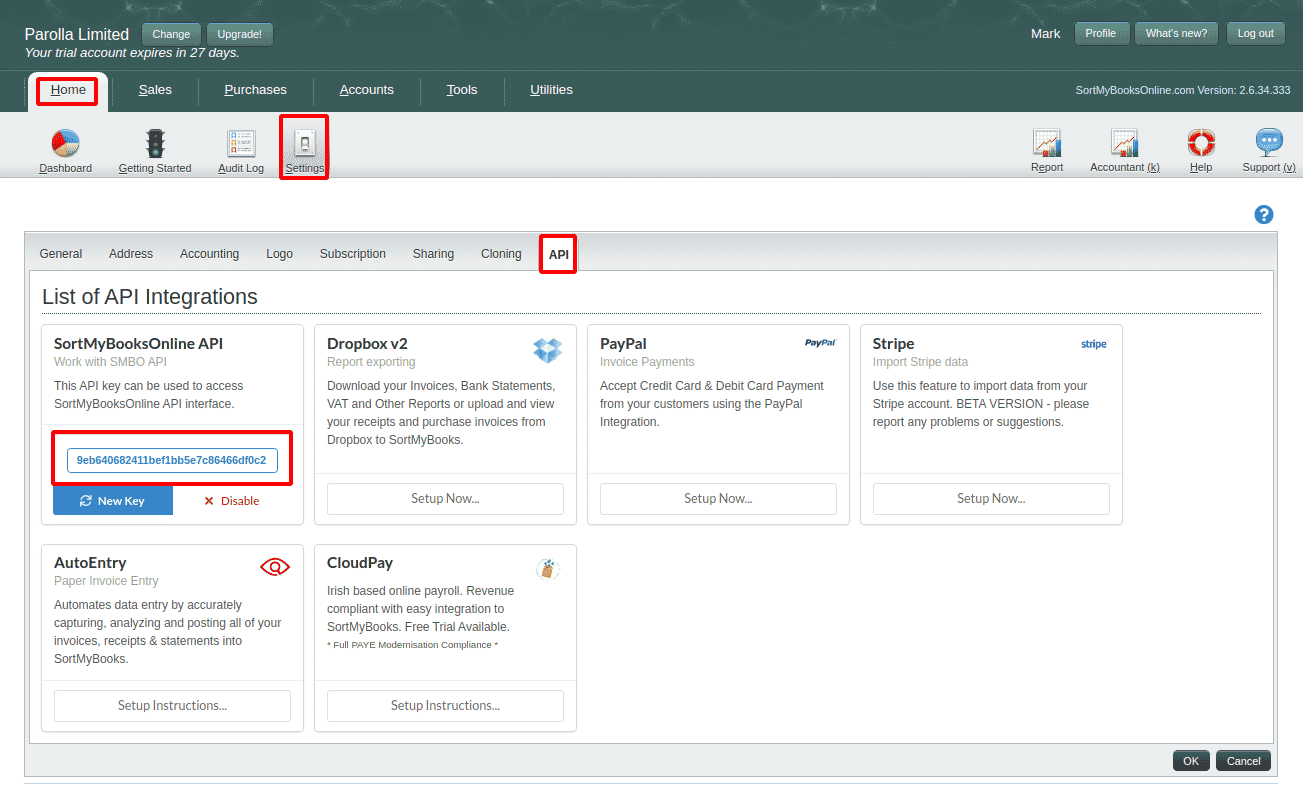This screenshot has width=1303, height=797.
Task: Click the AutoEntry card title
Action: pos(90,563)
